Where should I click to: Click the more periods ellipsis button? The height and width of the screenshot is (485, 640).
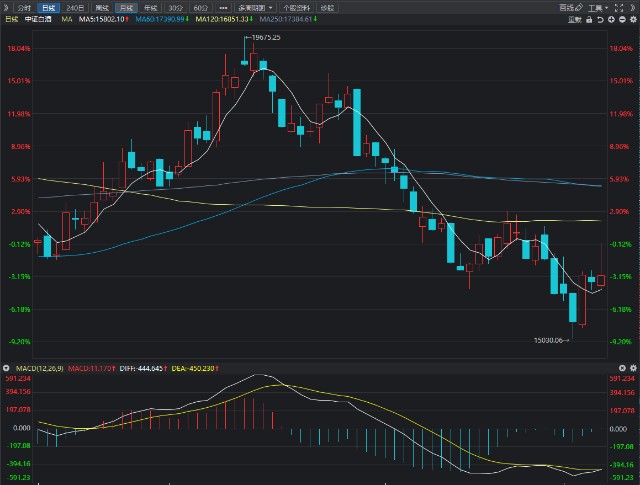(x=223, y=8)
